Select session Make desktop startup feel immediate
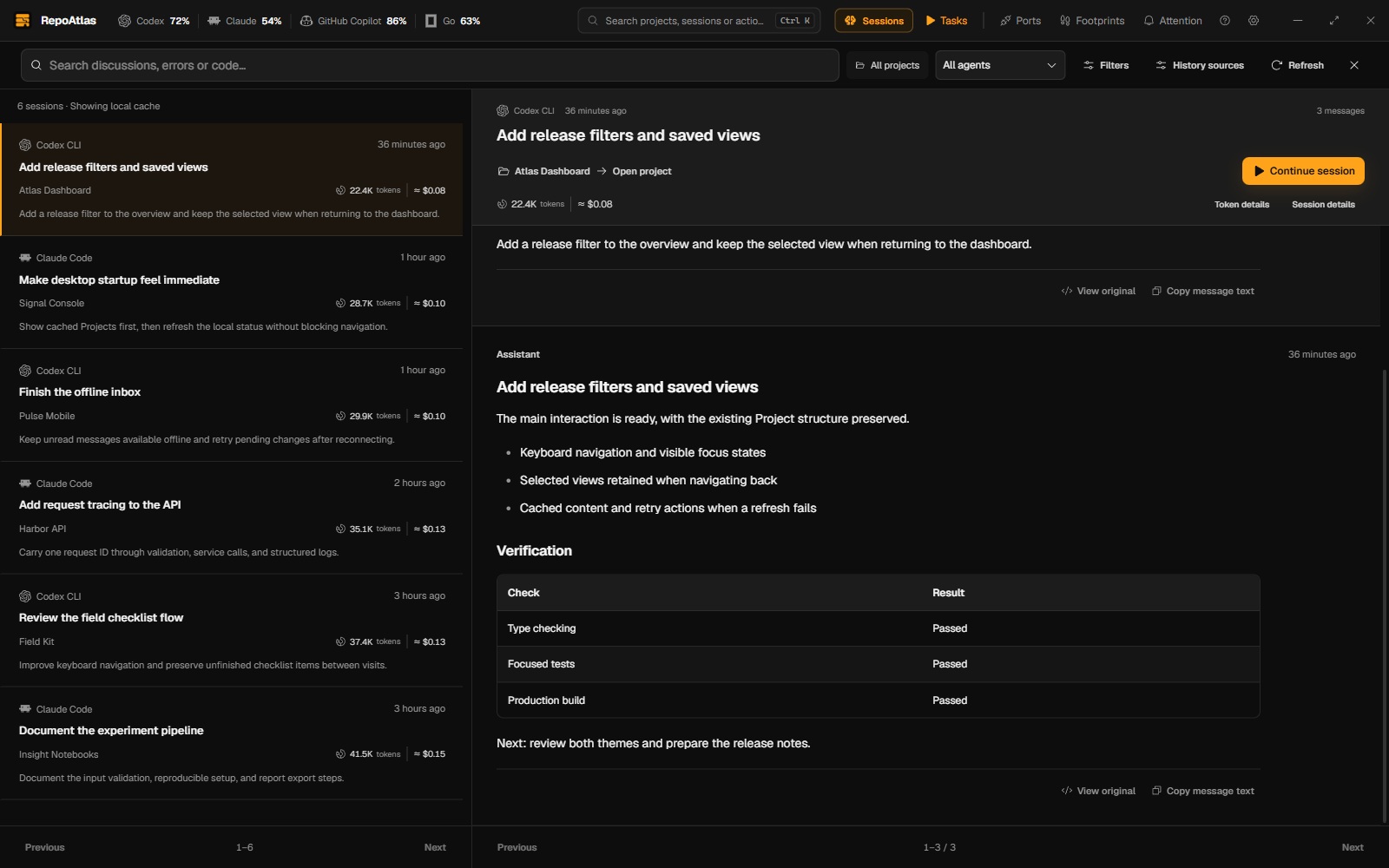1389x868 pixels. click(231, 293)
